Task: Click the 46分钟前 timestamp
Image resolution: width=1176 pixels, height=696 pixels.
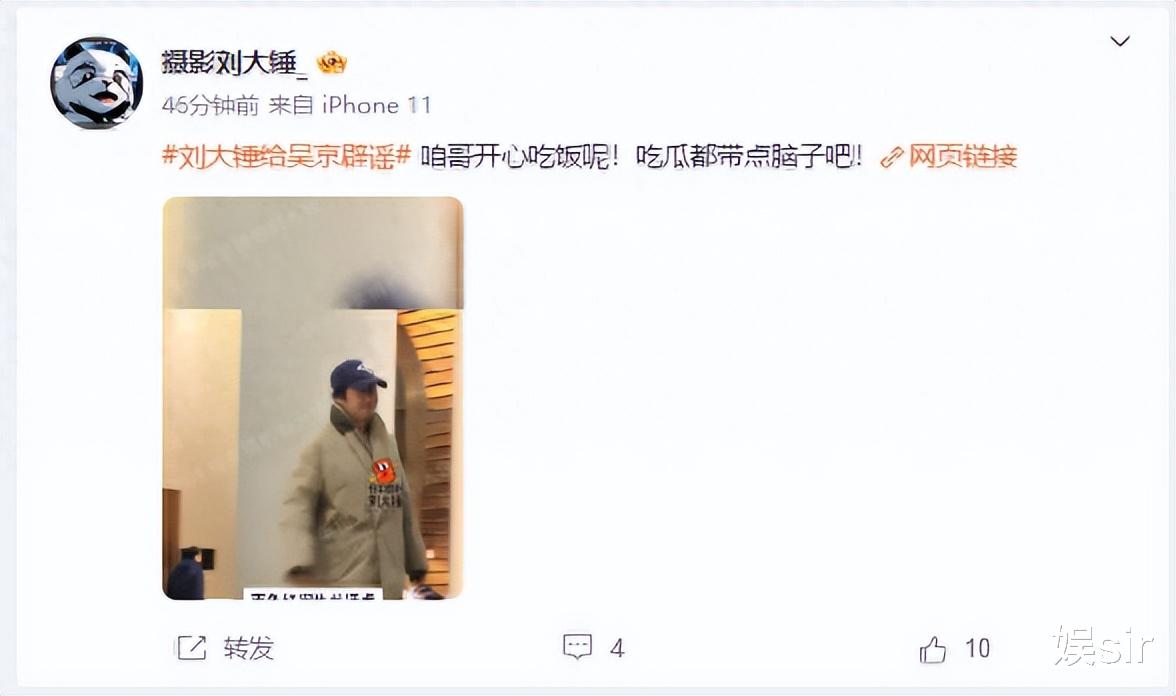Action: (x=210, y=105)
